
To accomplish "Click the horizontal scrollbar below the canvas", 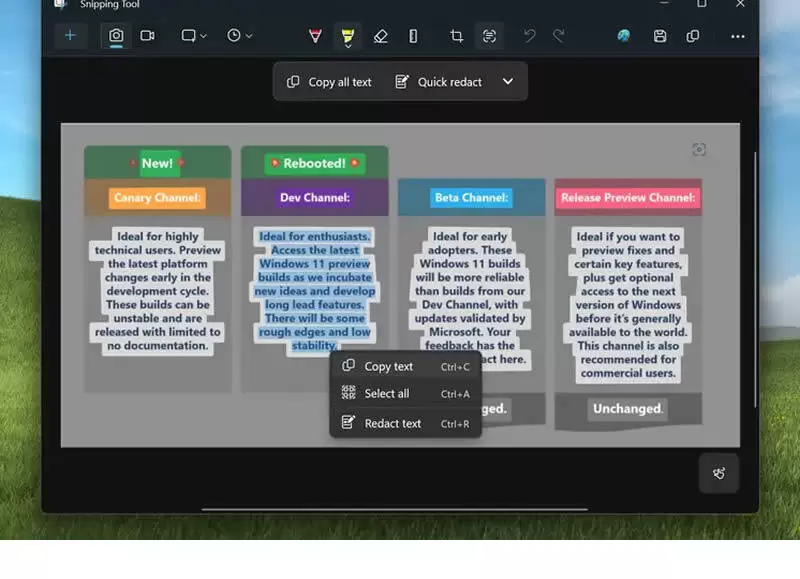I will coord(394,509).
